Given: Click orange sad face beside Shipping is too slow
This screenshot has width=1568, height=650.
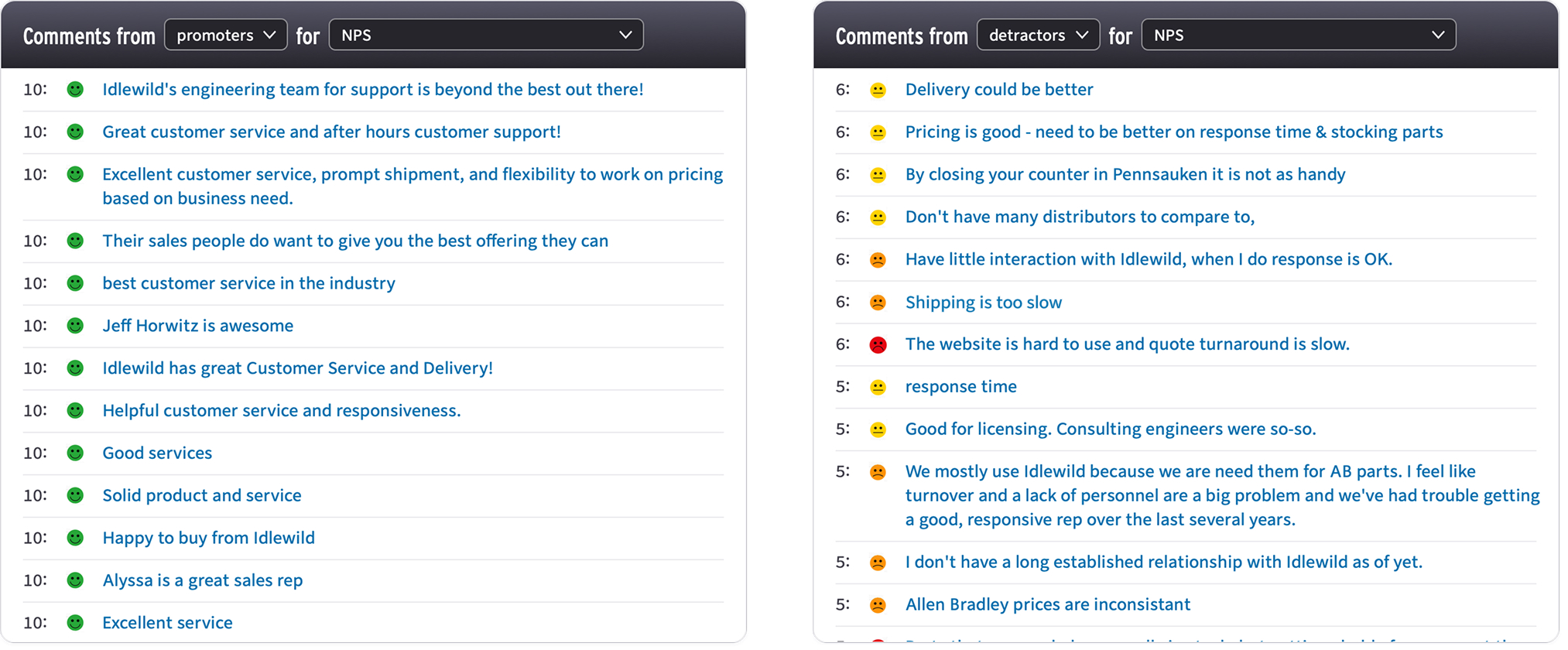Looking at the screenshot, I should point(878,303).
